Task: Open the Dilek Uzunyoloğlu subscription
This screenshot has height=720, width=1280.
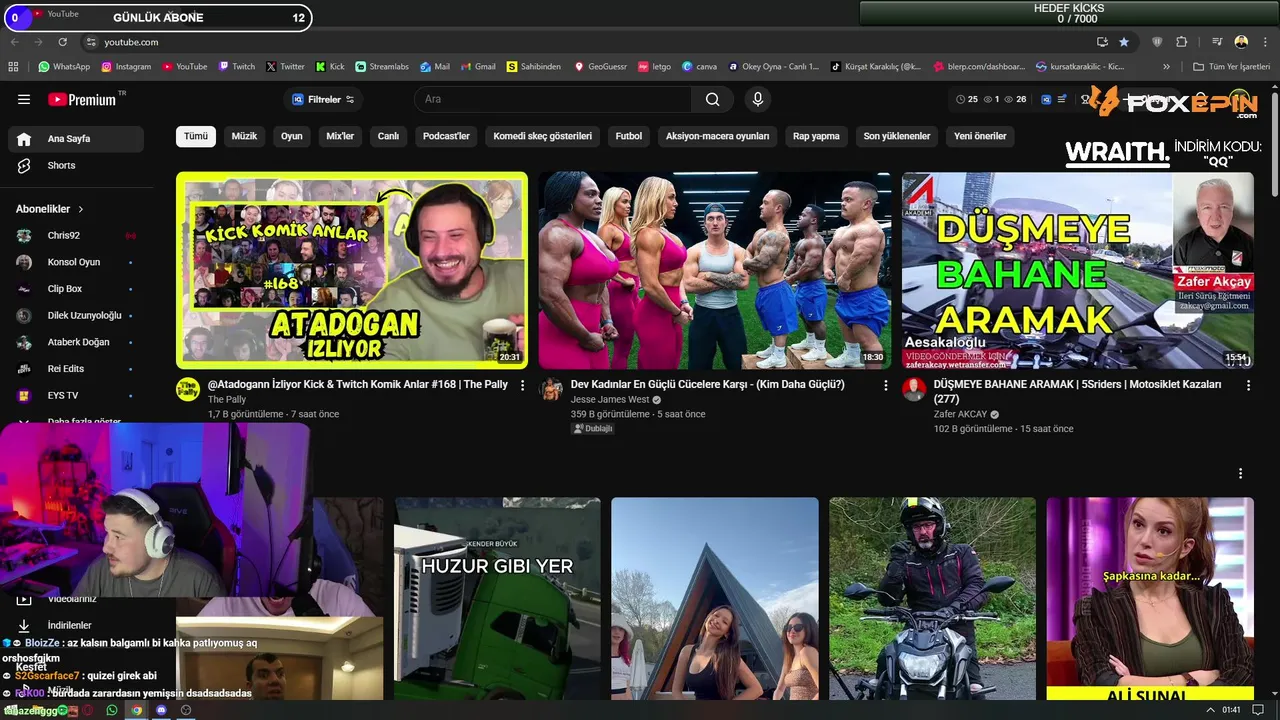Action: 76,315
